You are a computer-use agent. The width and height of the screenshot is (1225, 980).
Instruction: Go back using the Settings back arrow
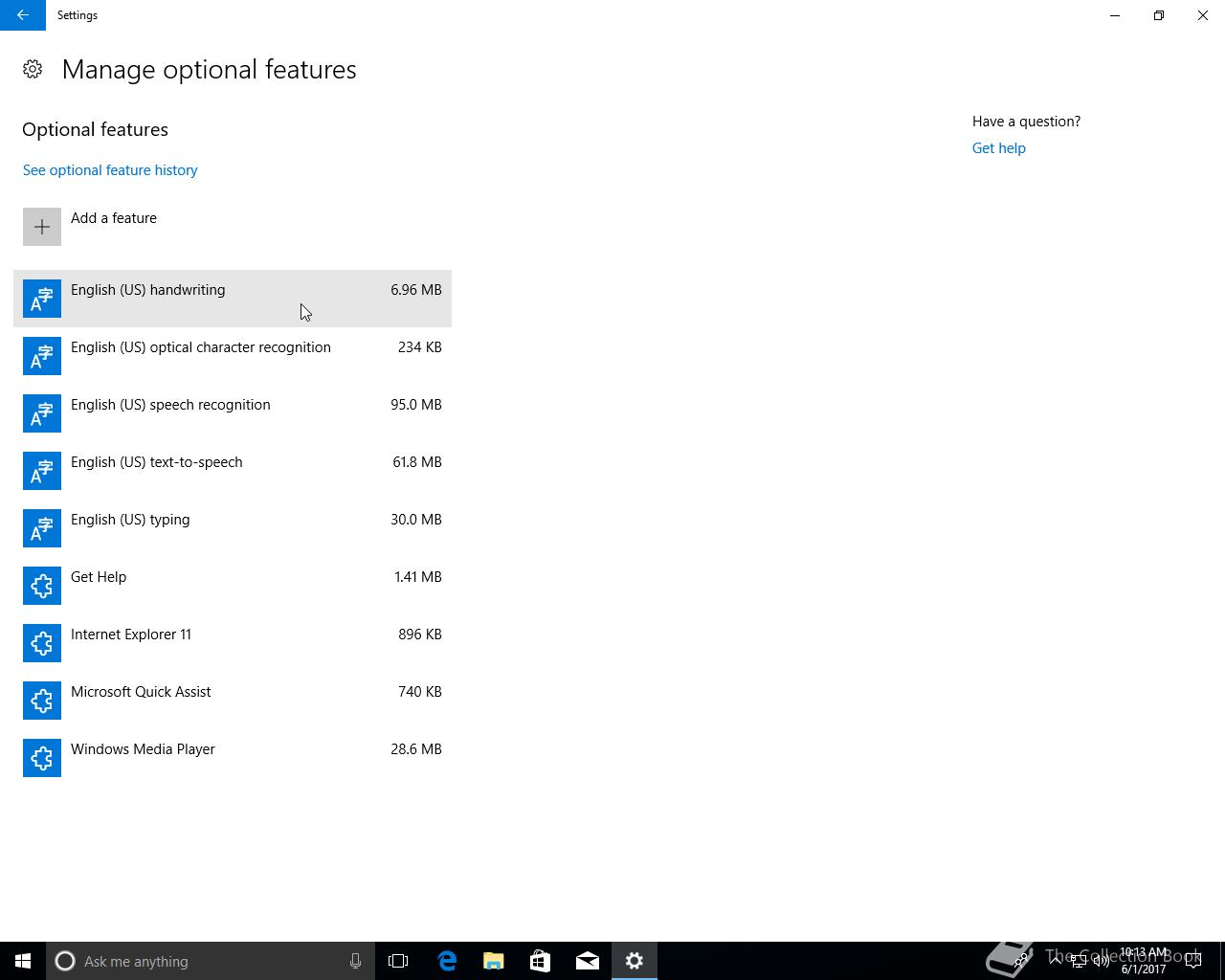(23, 15)
